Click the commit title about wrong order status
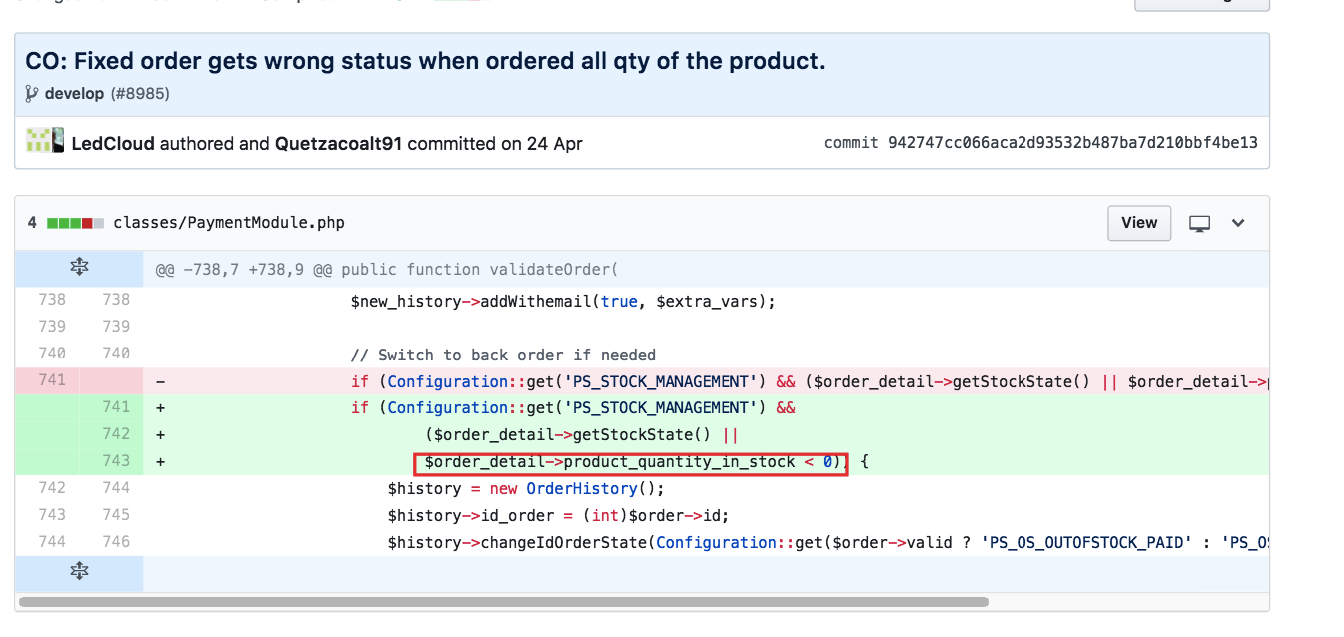 [x=425, y=61]
